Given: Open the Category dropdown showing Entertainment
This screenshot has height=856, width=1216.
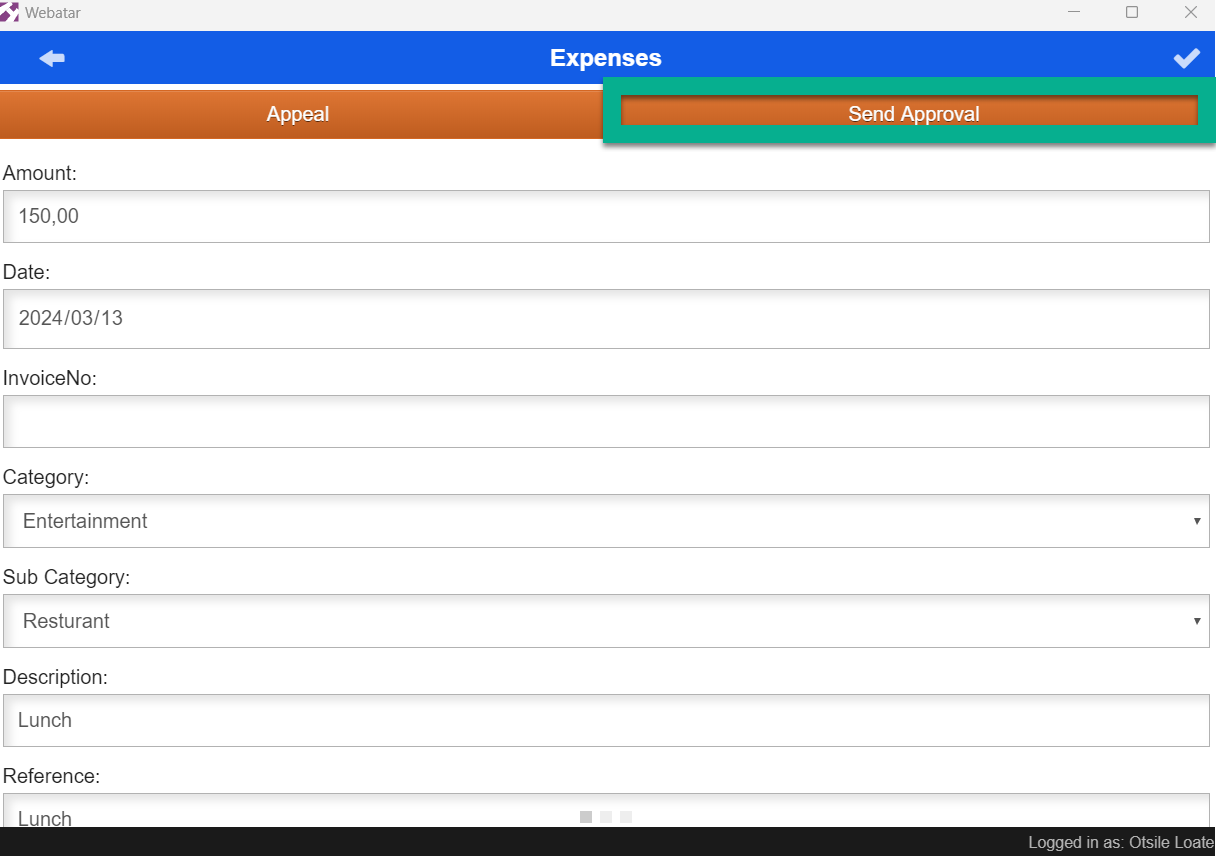Looking at the screenshot, I should click(x=606, y=521).
